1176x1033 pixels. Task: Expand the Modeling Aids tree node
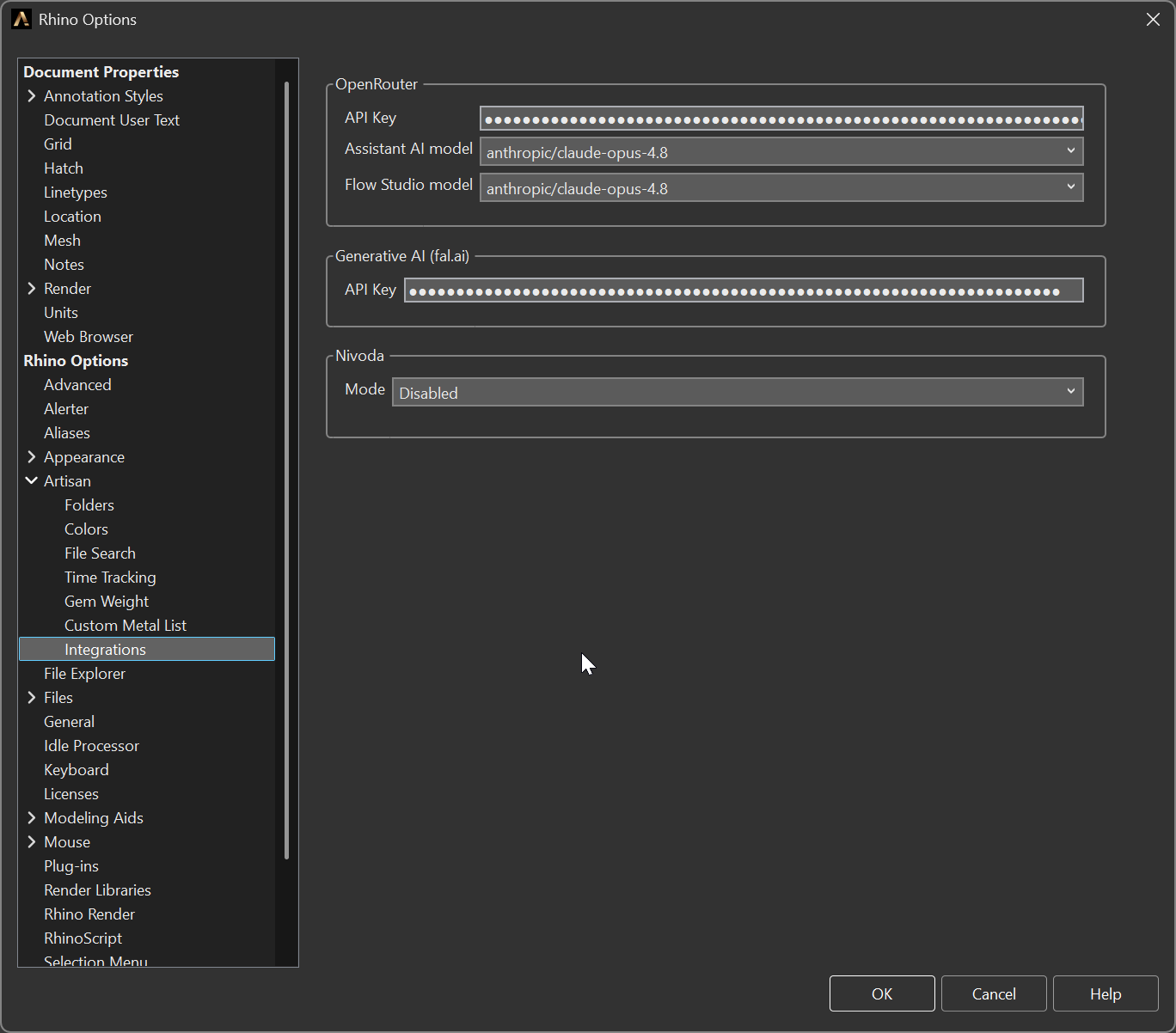[32, 818]
